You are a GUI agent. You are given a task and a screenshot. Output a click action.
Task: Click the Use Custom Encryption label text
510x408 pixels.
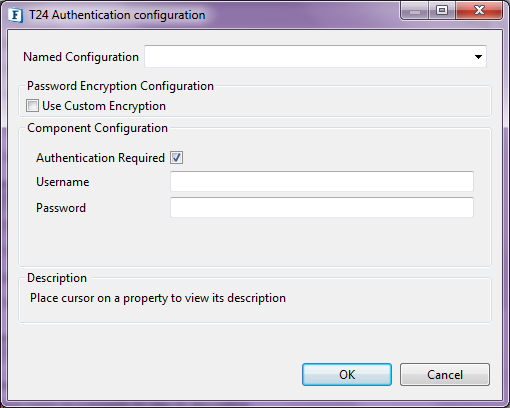tap(104, 106)
